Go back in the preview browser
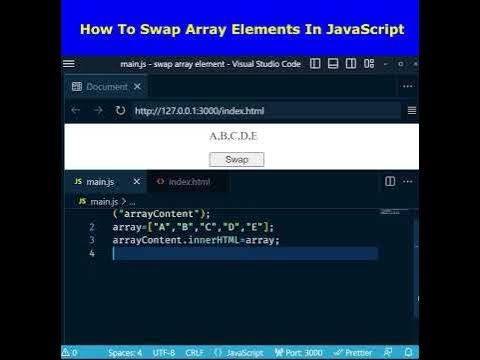Image resolution: width=480 pixels, height=360 pixels. tap(76, 110)
